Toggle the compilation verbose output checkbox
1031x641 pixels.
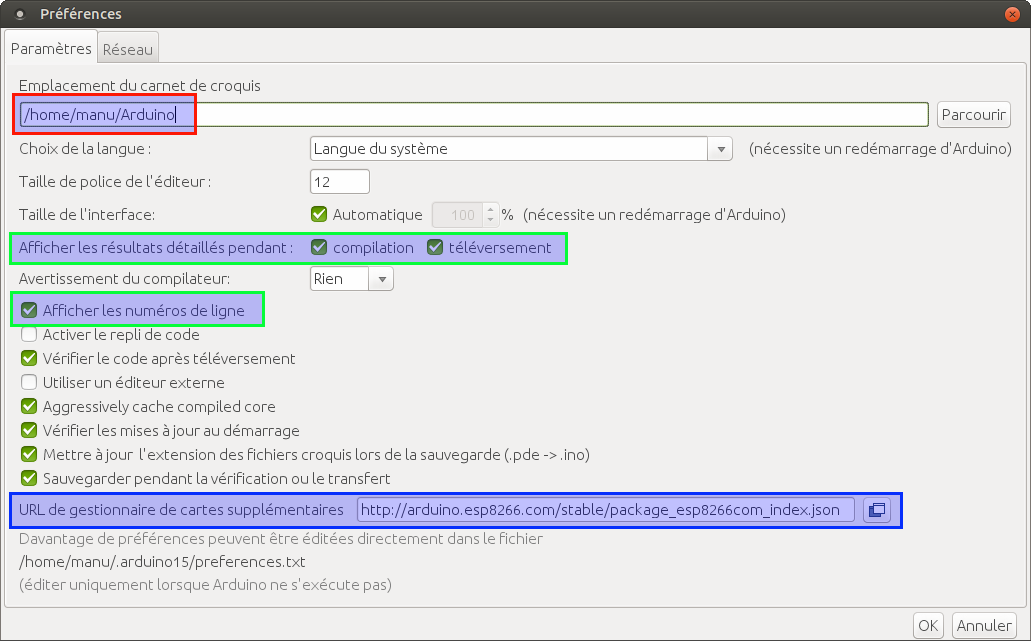point(320,247)
